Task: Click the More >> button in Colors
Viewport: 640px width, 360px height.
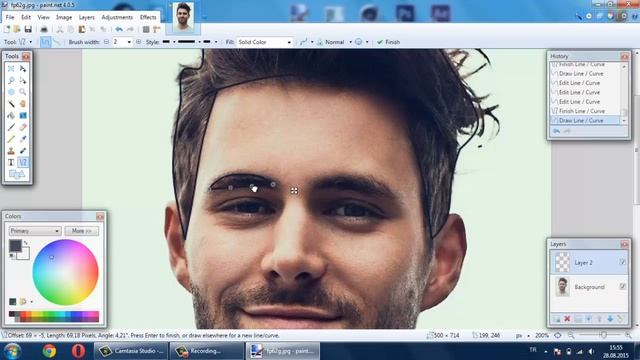Action: pyautogui.click(x=82, y=231)
